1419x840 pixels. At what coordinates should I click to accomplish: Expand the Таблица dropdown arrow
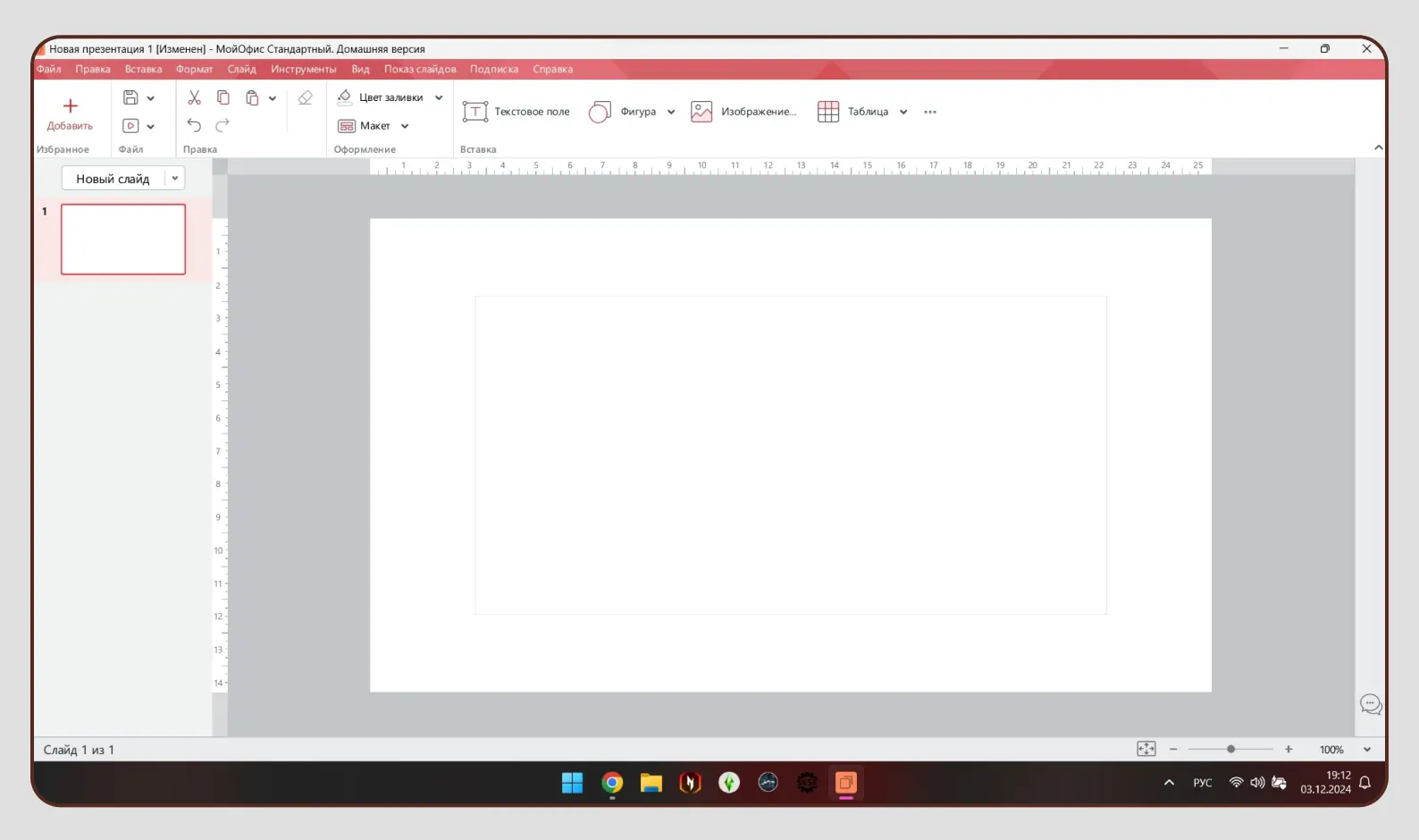(x=903, y=113)
